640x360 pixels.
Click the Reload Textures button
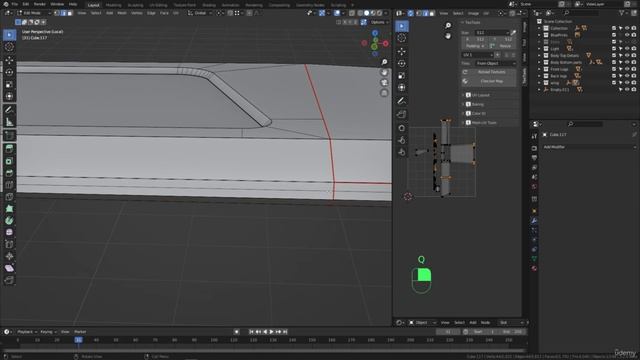[x=489, y=72]
